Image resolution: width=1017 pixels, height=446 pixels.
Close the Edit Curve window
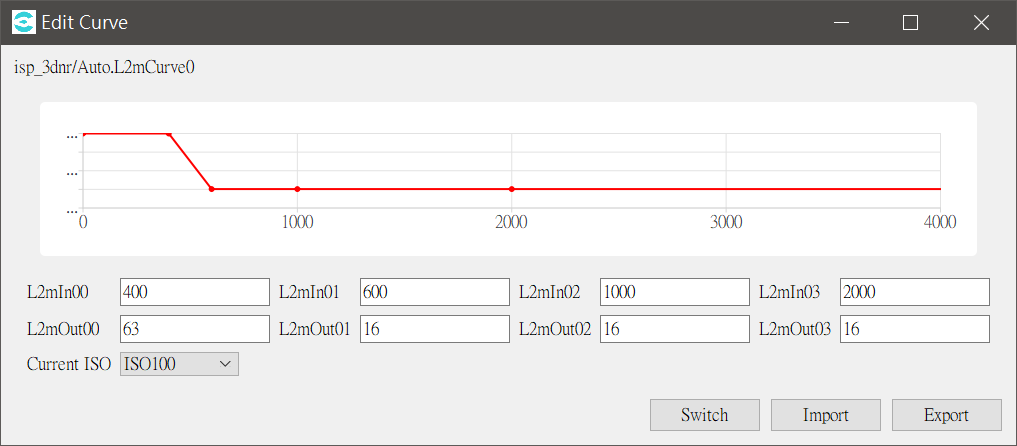click(x=981, y=23)
